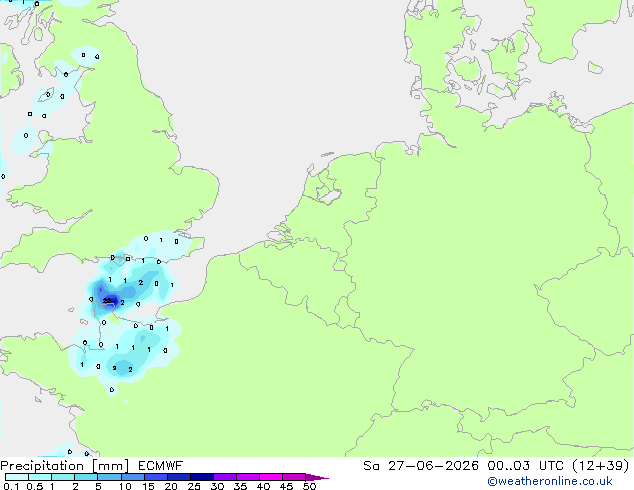Click the "Precipitation [mm]" title text
Viewport: 634px width, 490px height.
click(x=65, y=466)
